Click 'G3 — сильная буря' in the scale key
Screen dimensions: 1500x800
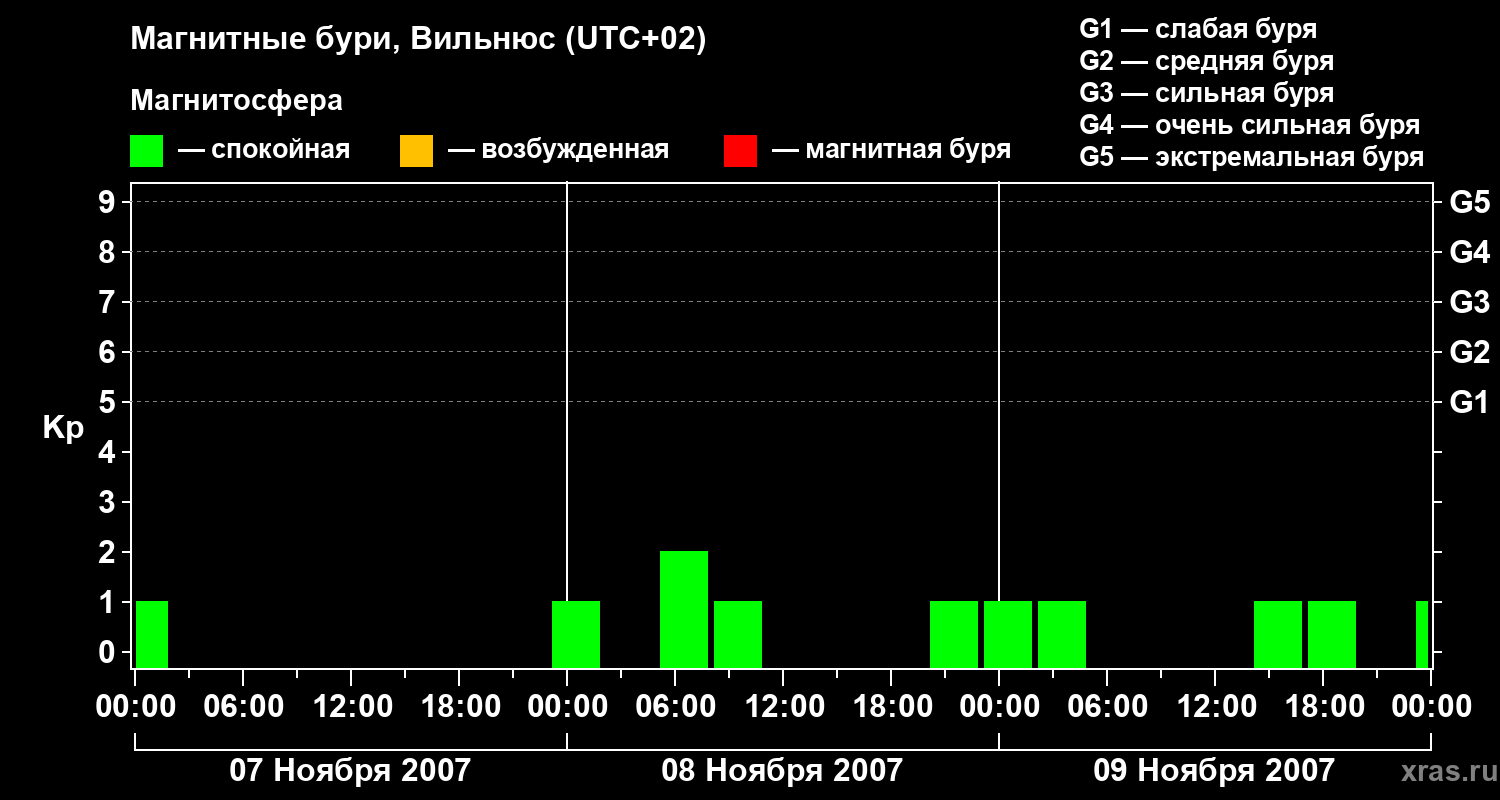tap(1207, 93)
